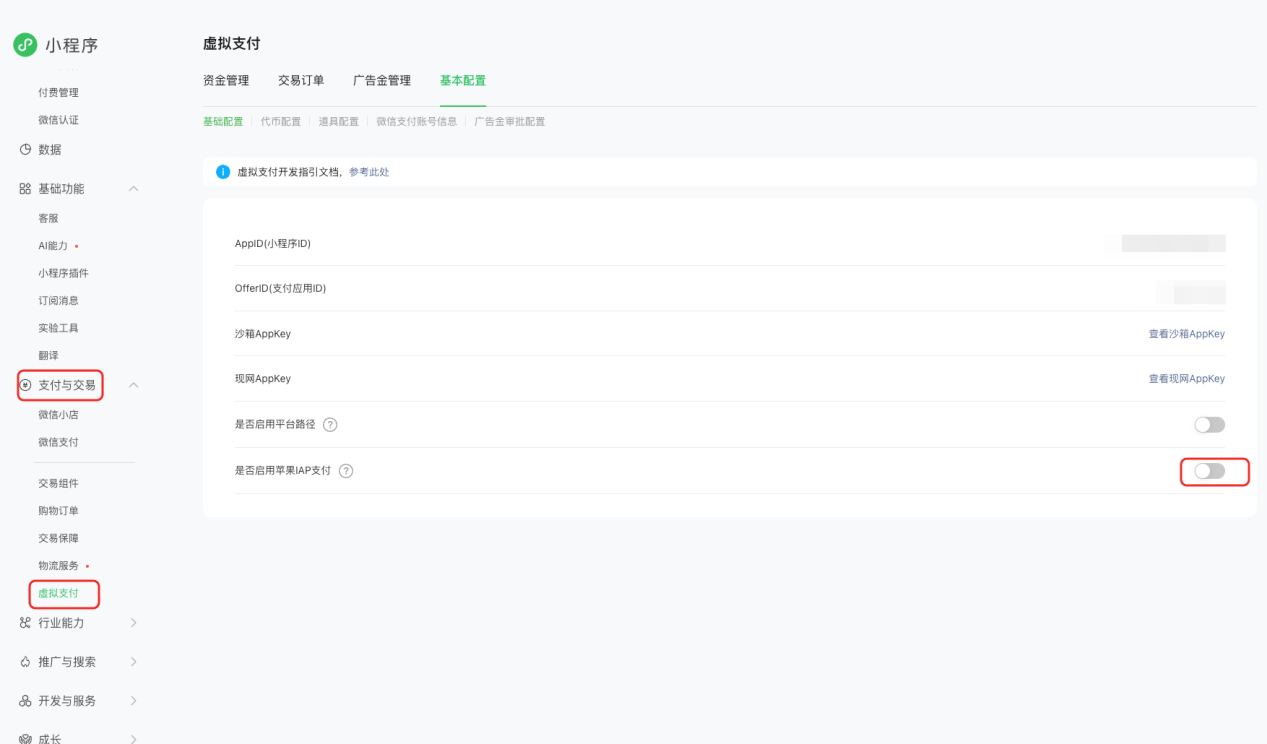Switch to the 交易订单 tab

(x=301, y=81)
